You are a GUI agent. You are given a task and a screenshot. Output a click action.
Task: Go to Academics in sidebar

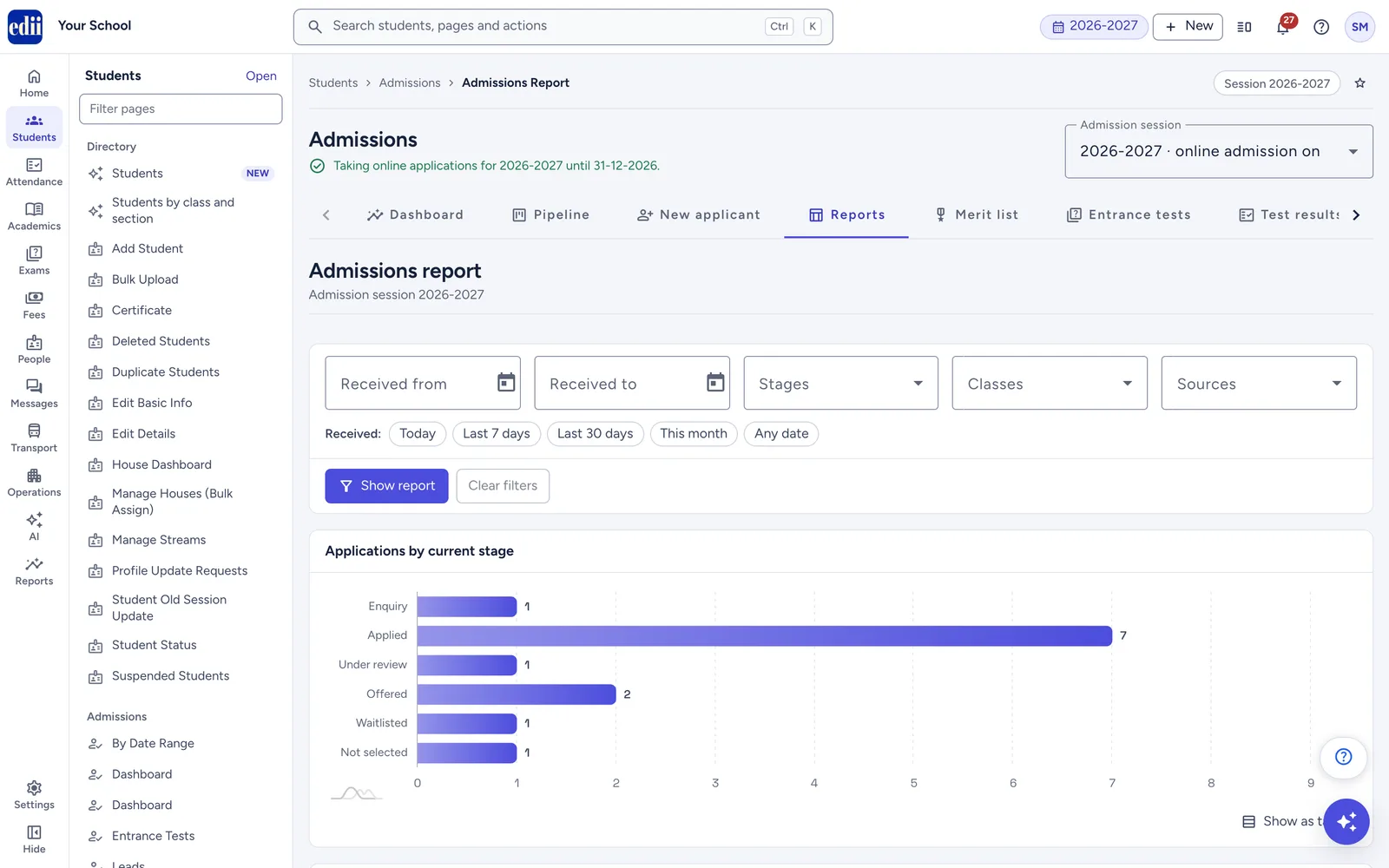[34, 216]
